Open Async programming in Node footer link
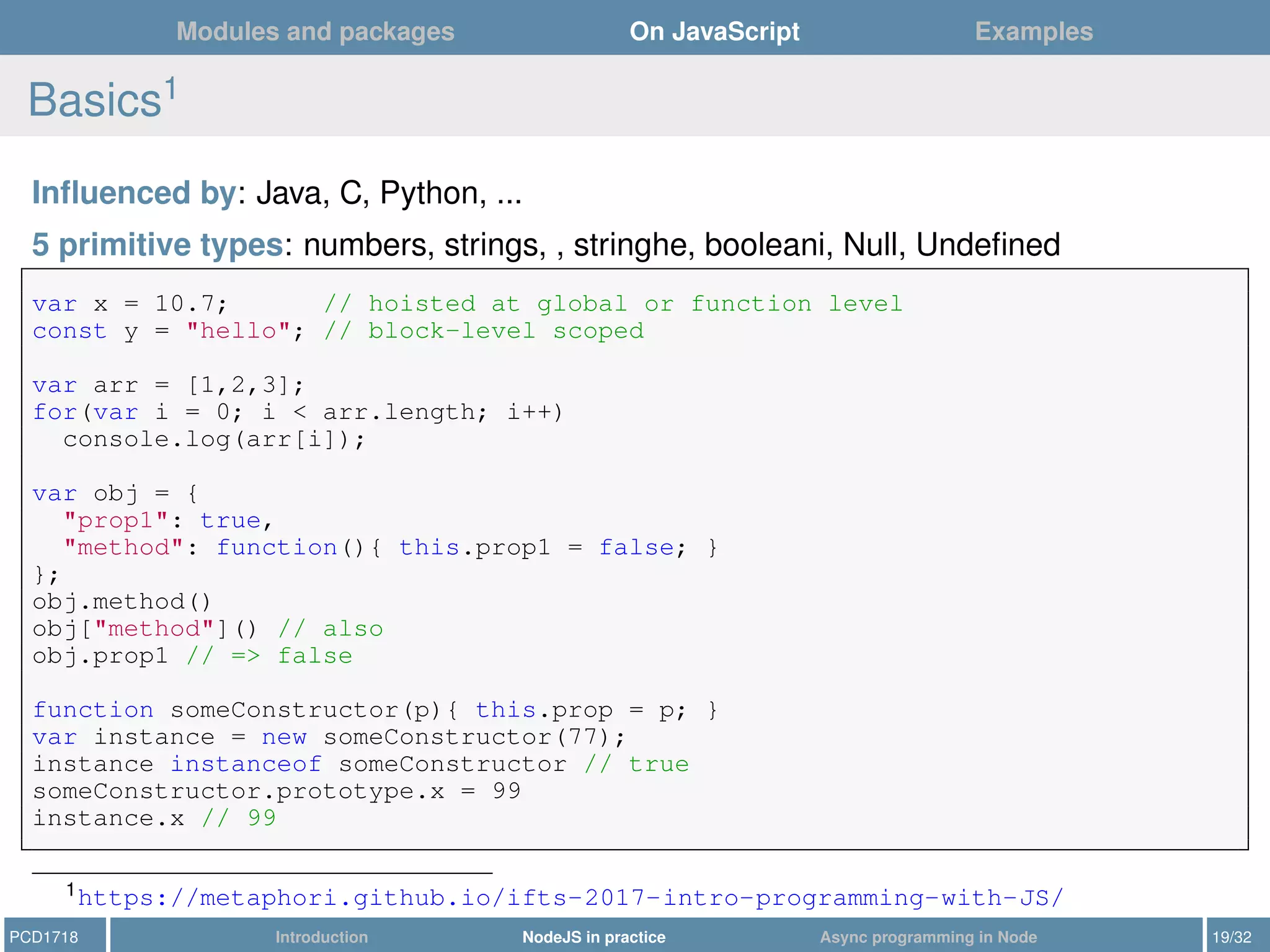 928,937
